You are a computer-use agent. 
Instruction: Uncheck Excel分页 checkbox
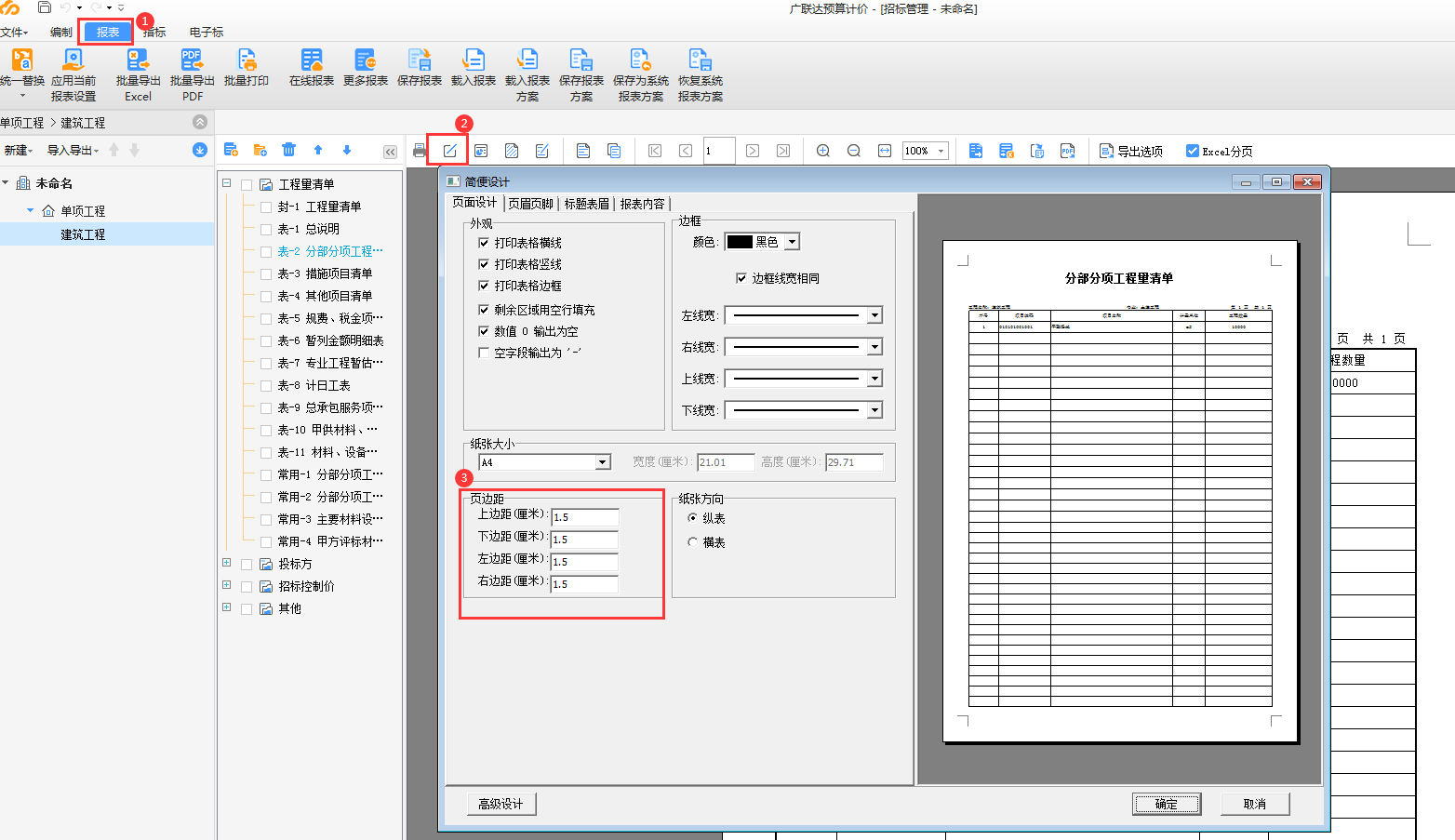tap(1193, 151)
